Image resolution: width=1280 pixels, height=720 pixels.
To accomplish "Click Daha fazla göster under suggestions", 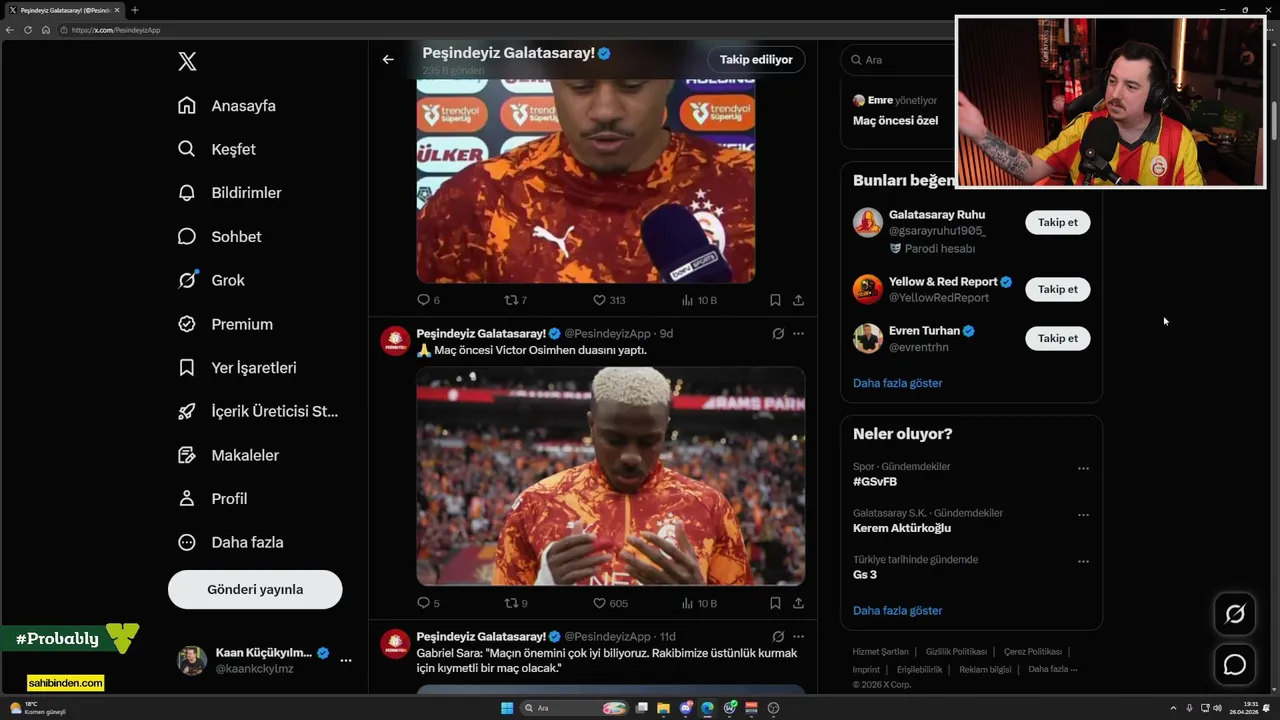I will point(897,383).
